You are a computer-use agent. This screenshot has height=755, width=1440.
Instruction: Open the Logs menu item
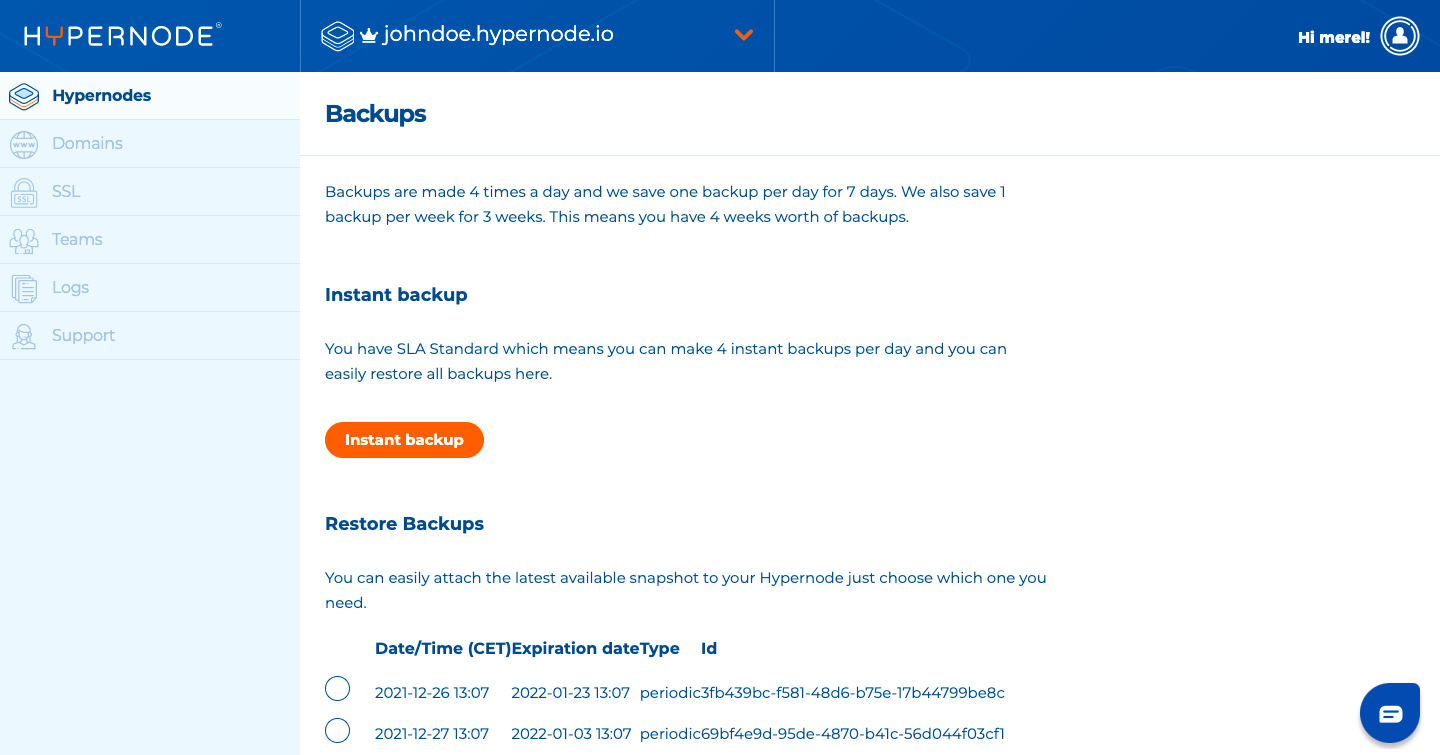pos(70,288)
